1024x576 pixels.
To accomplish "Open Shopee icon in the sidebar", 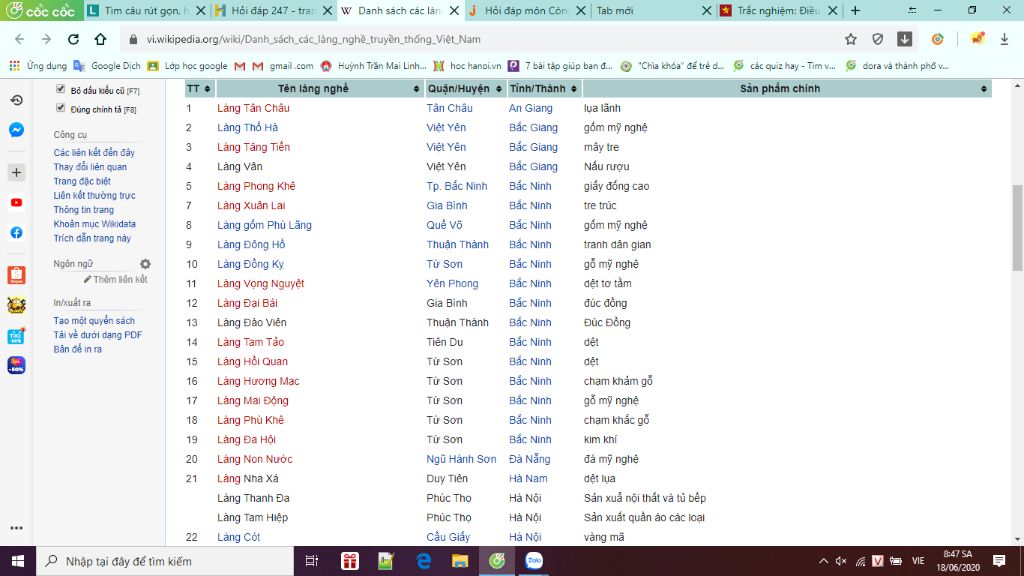I will coord(16,274).
